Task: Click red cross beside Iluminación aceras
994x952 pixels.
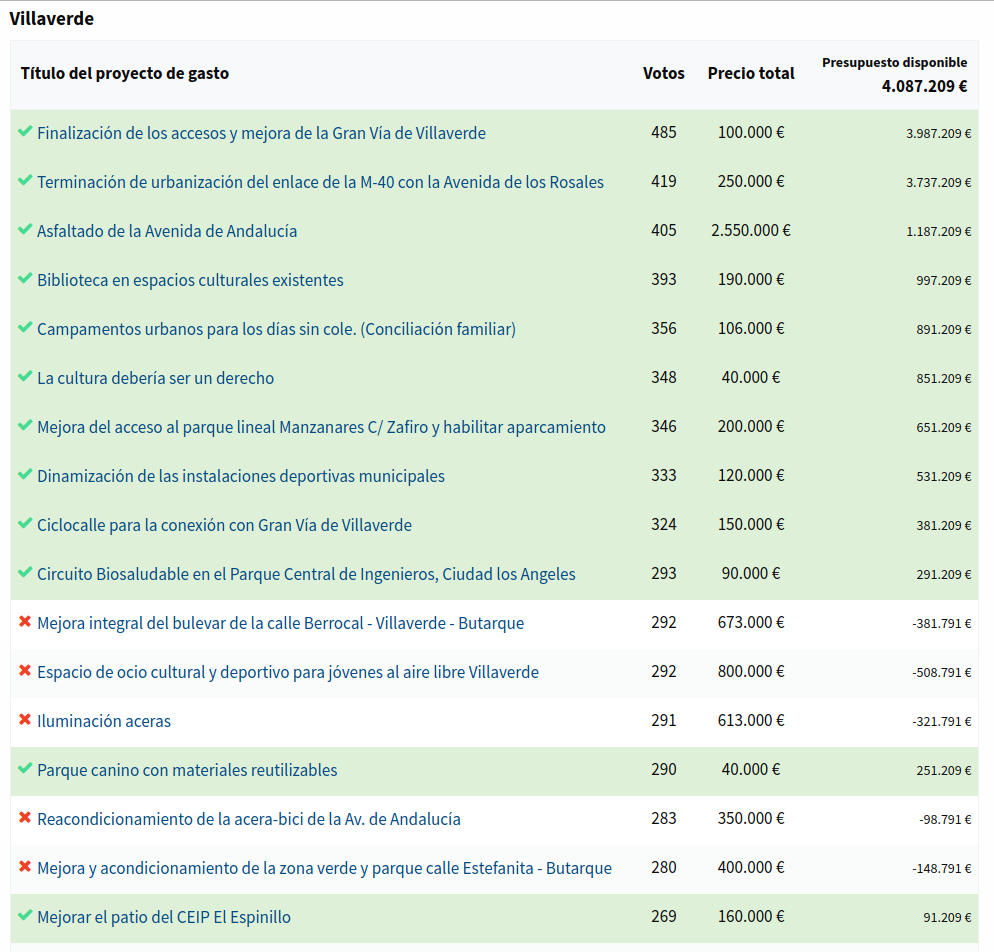Action: tap(25, 719)
